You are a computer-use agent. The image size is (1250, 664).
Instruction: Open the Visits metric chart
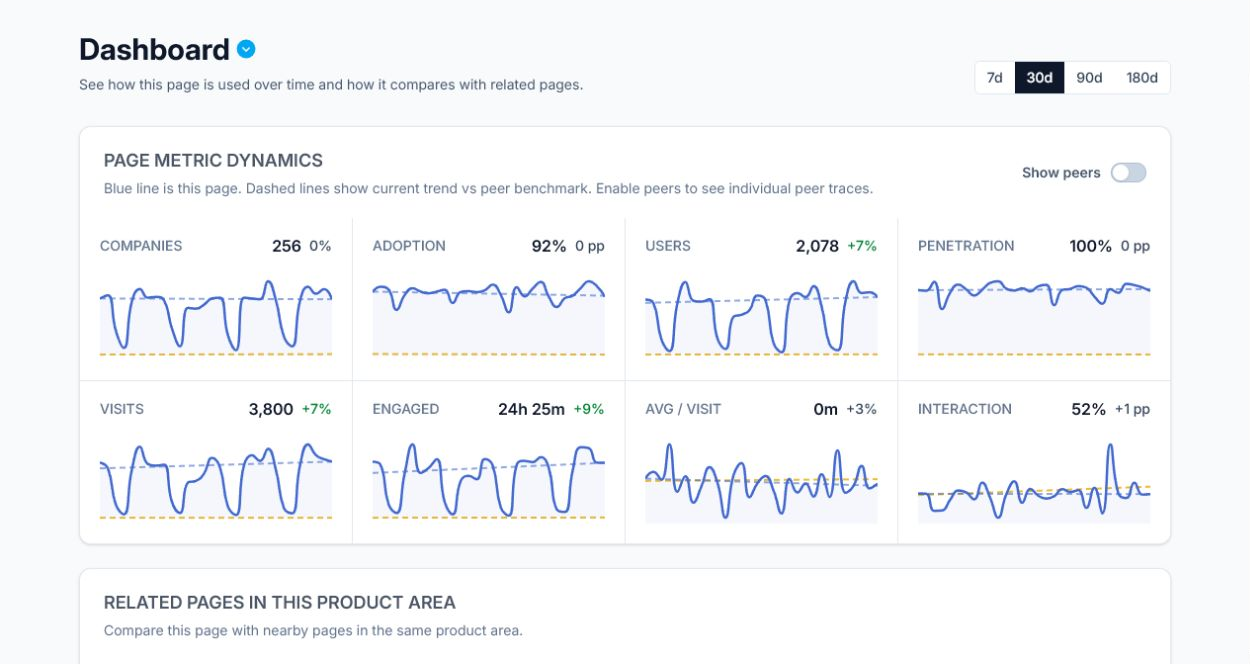point(216,481)
